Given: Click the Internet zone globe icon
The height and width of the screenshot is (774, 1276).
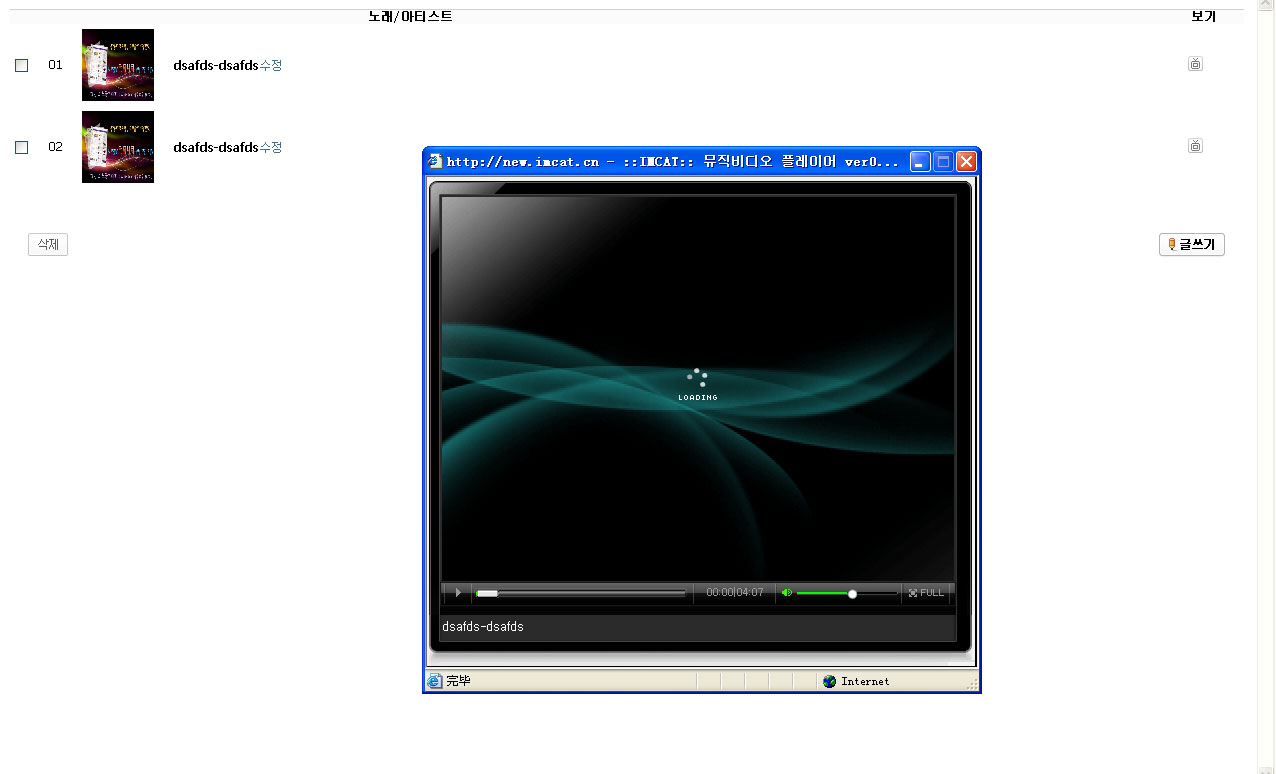Looking at the screenshot, I should pos(829,682).
